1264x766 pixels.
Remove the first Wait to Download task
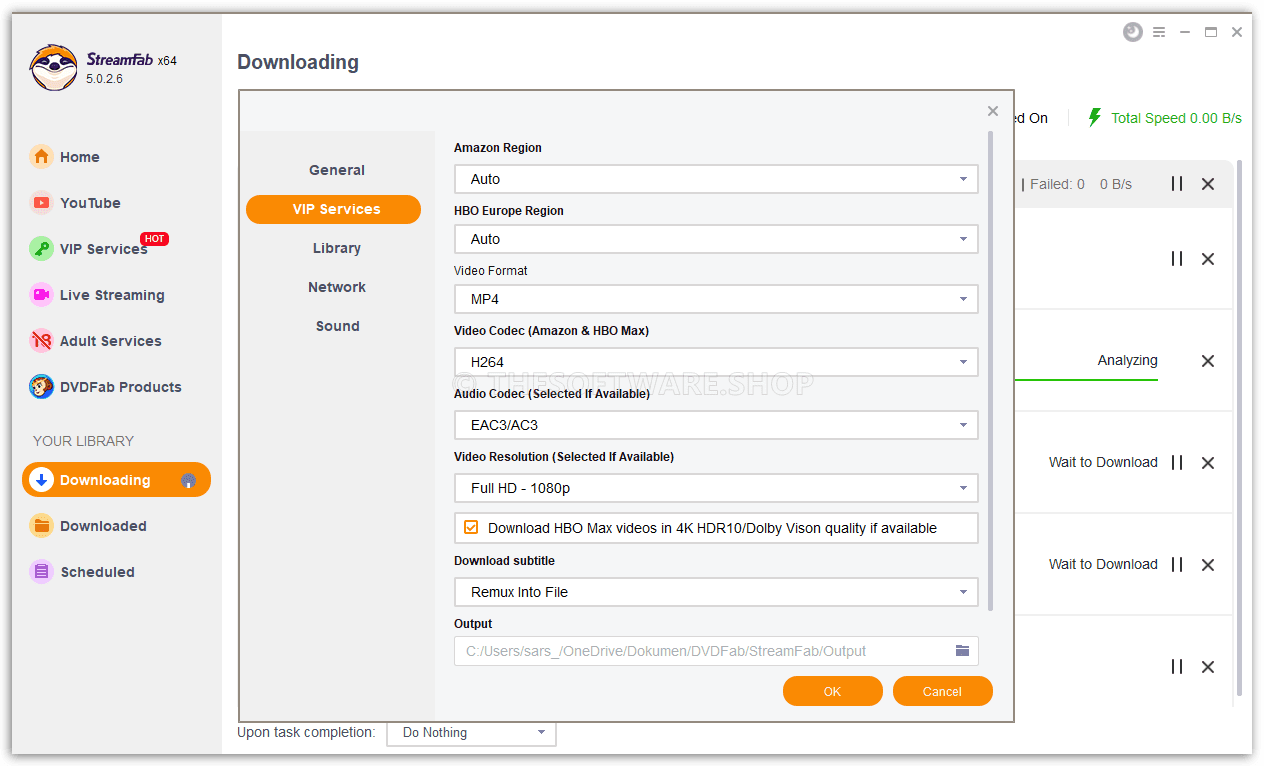coord(1208,463)
